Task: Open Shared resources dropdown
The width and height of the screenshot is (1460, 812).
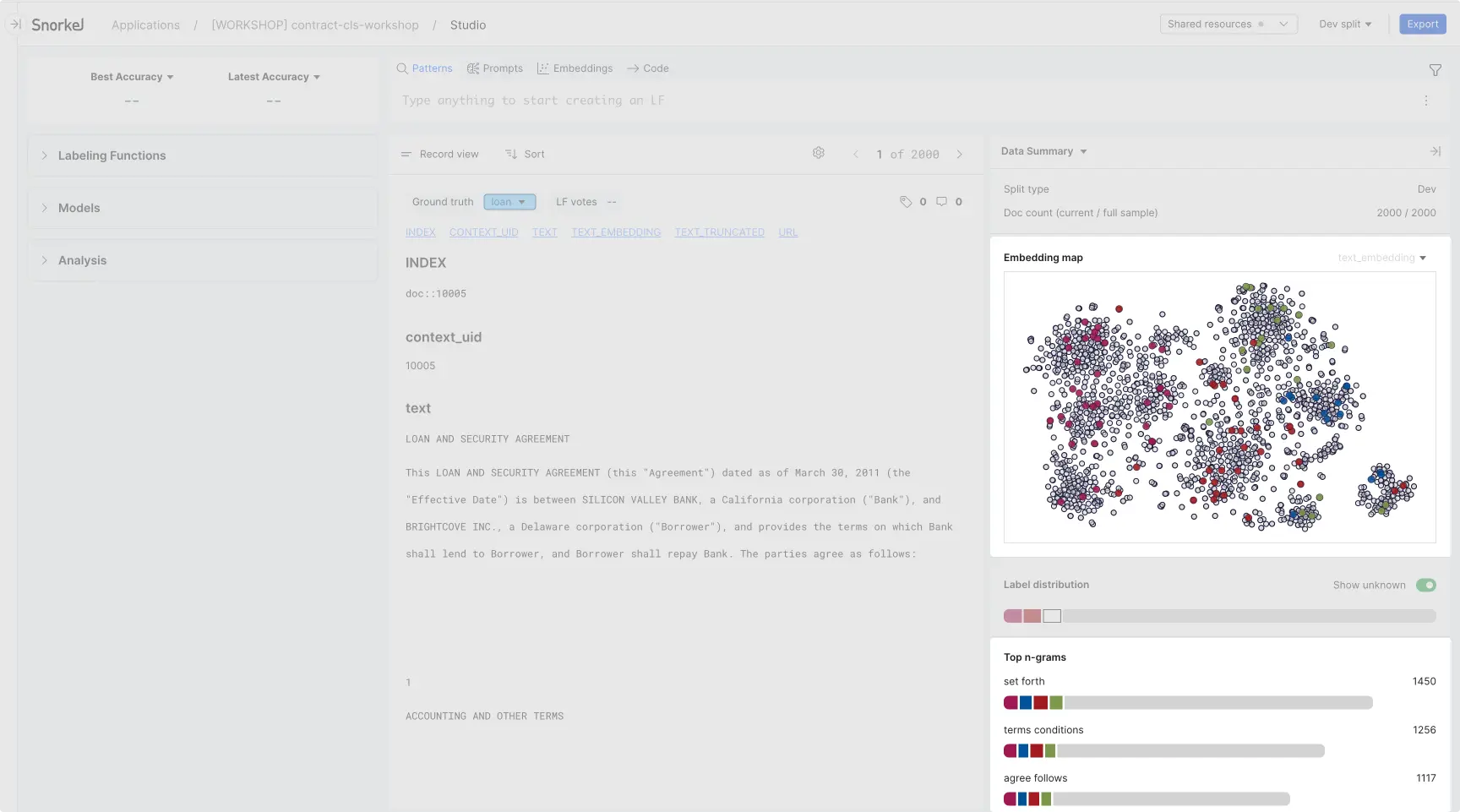Action: click(1228, 25)
